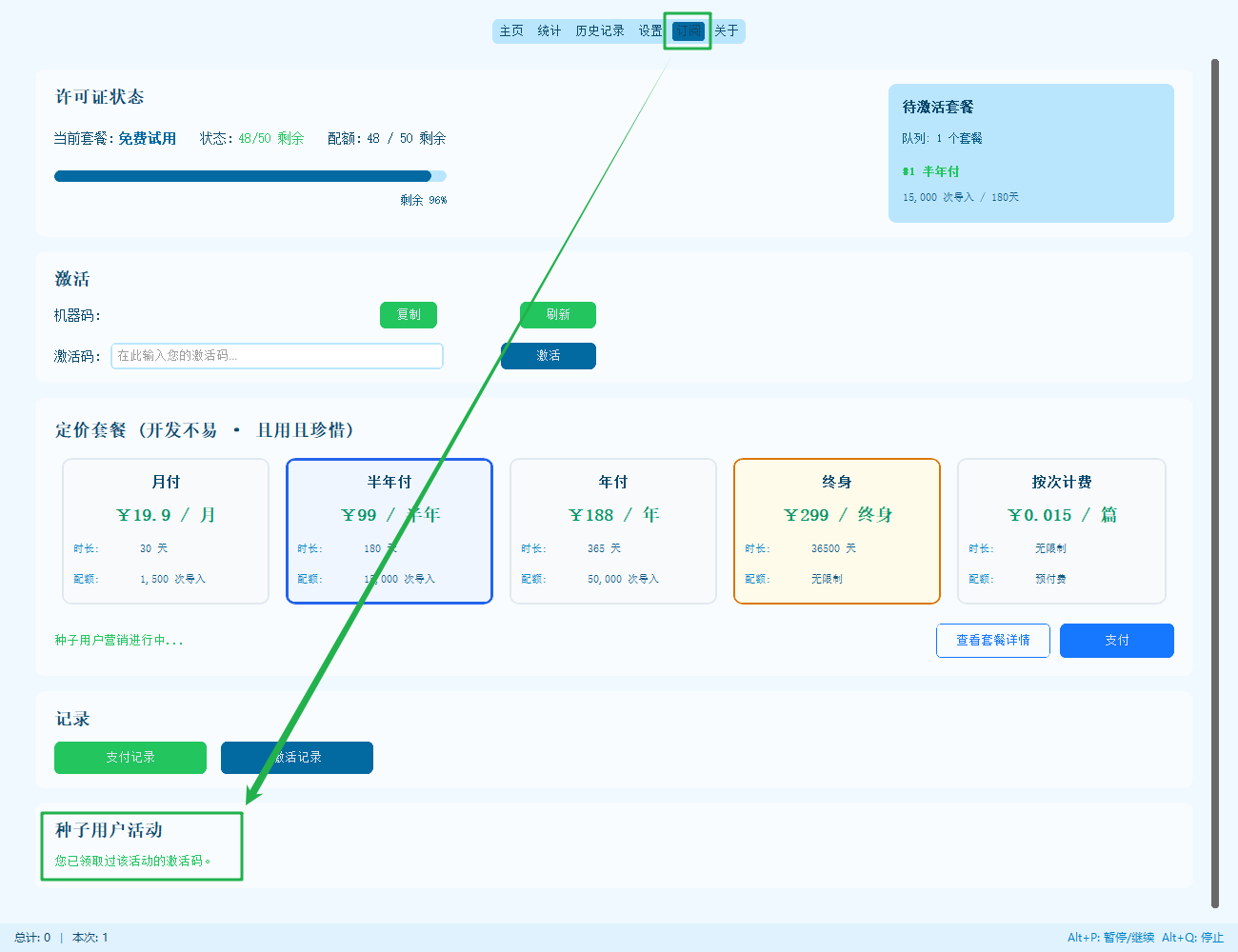
Task: Click the green 复制 button
Action: tap(409, 315)
